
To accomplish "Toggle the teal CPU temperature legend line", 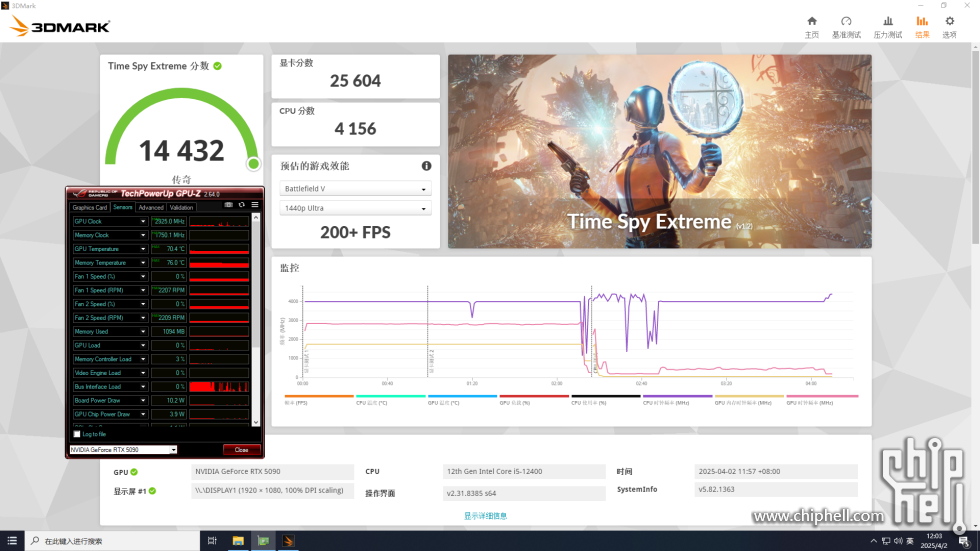I will tap(391, 396).
